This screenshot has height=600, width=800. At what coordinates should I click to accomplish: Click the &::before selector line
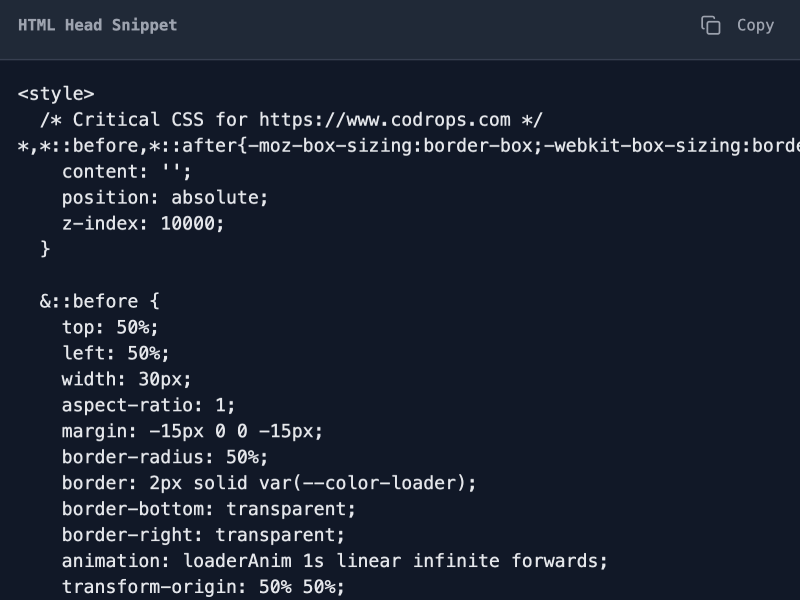(99, 302)
